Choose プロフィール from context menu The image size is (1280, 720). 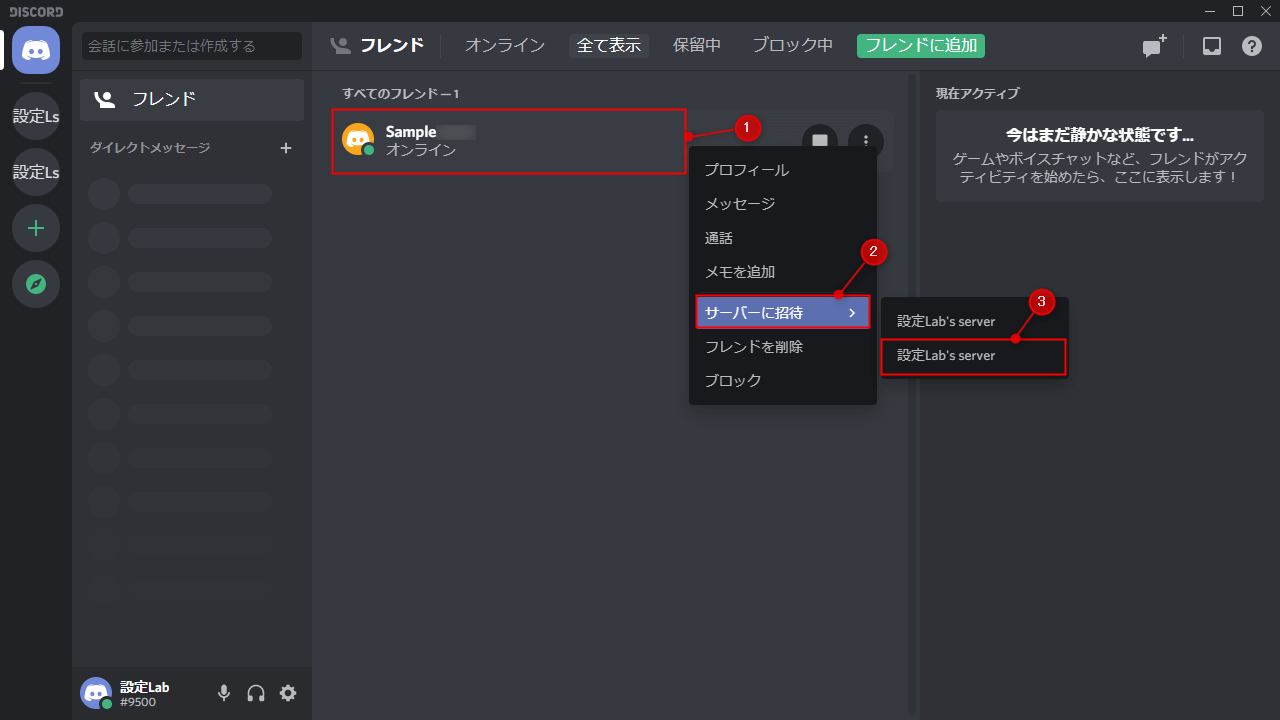783,170
